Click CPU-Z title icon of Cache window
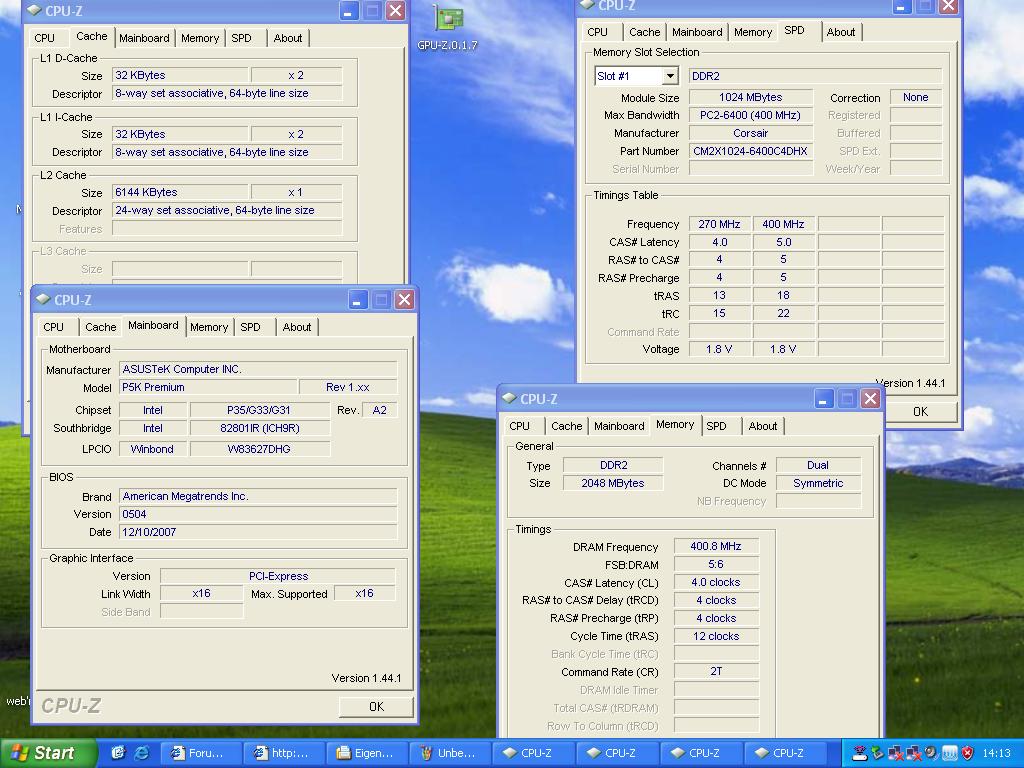Image resolution: width=1024 pixels, height=768 pixels. [34, 10]
